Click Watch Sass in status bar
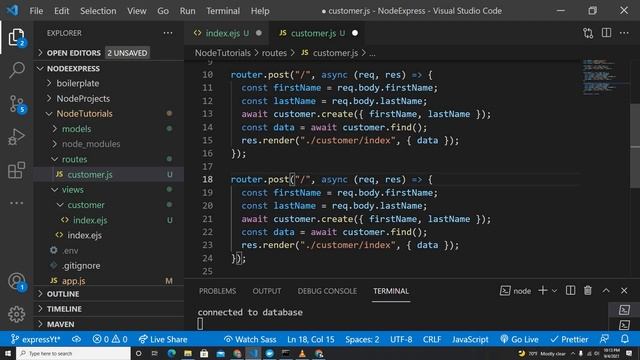The image size is (640, 360). [250, 339]
